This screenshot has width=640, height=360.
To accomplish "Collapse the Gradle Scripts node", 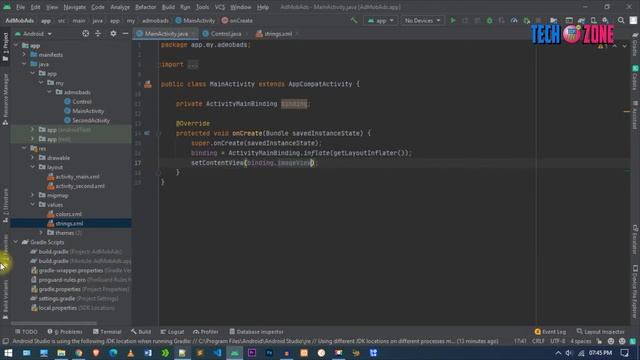I will click(x=16, y=242).
